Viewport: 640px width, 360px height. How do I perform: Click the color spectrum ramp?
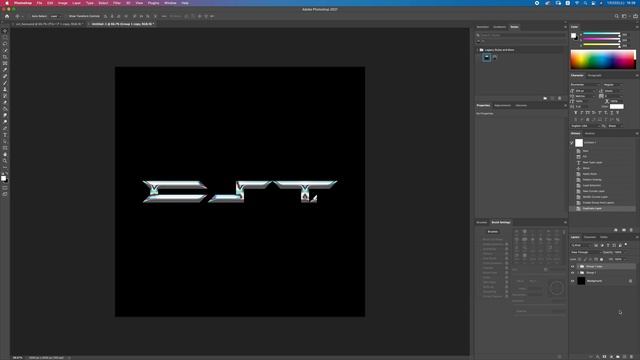point(602,60)
